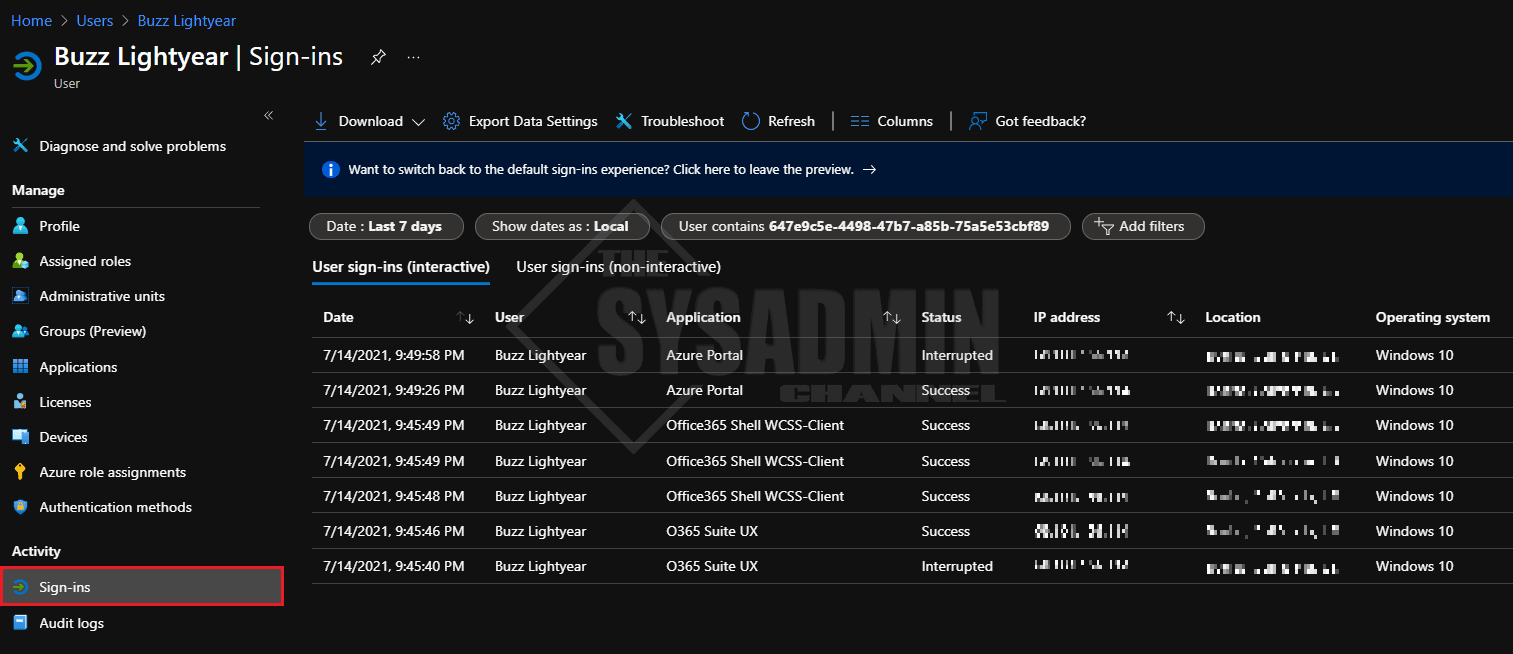Open the Show dates as Local filter
Screen dimensions: 1513x654
point(563,226)
